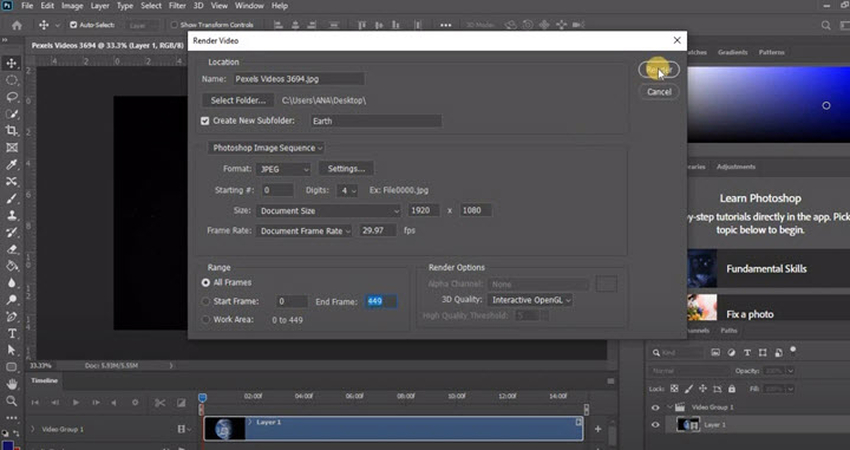Image resolution: width=850 pixels, height=450 pixels.
Task: Open the Document Frame Rate dropdown
Action: coord(304,231)
